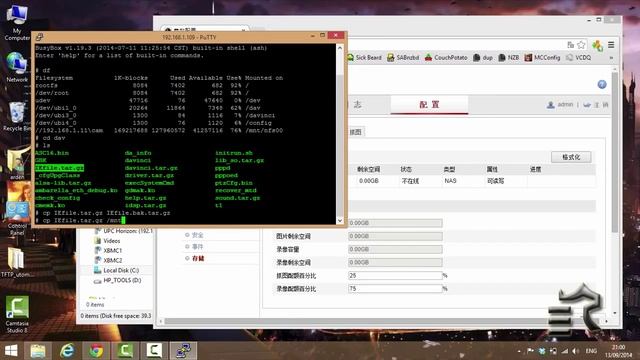Viewport: 640px width, 360px height.
Task: Open the dup bookmark
Action: coord(483,58)
